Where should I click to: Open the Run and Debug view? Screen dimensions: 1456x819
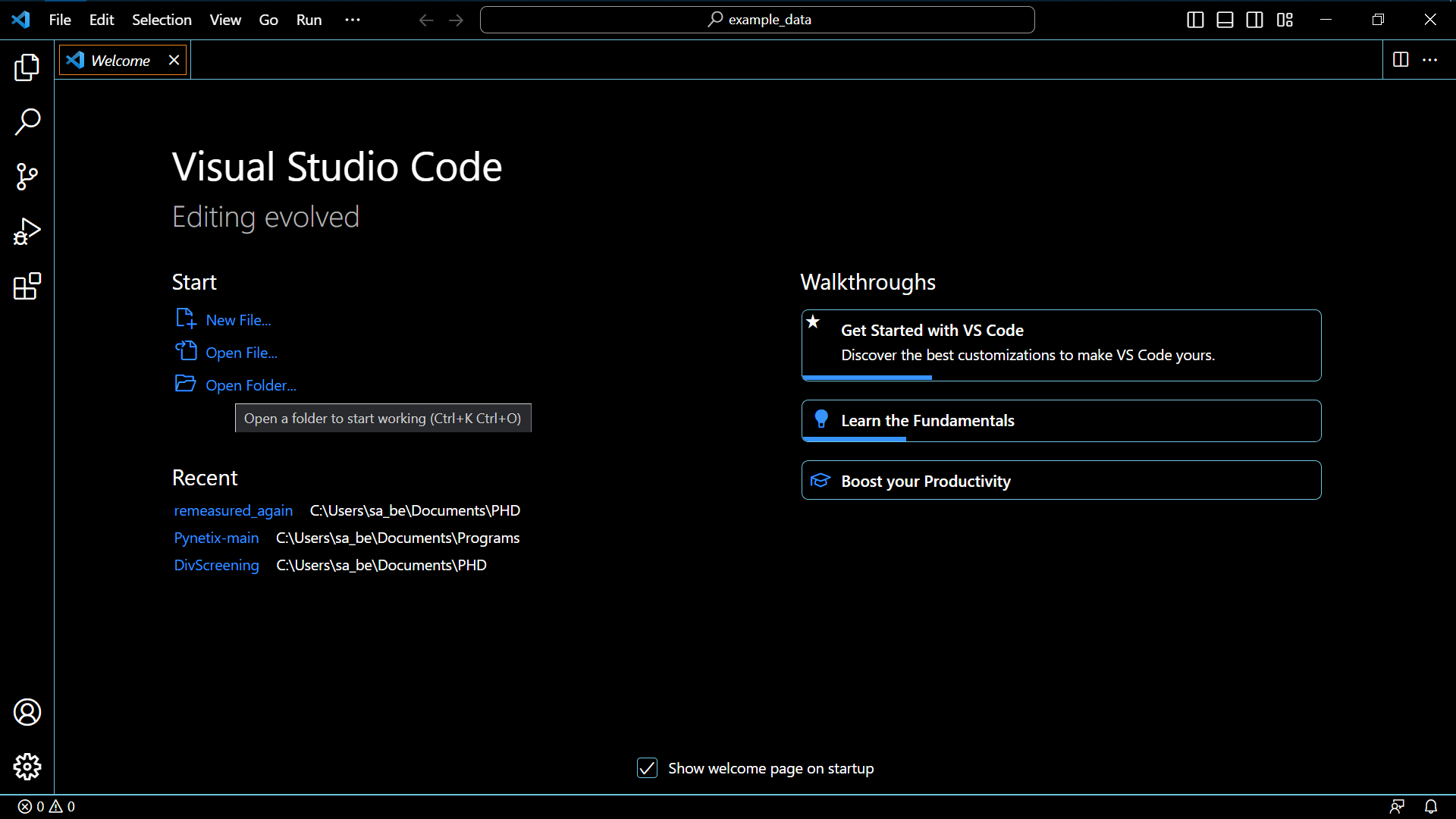pos(27,231)
